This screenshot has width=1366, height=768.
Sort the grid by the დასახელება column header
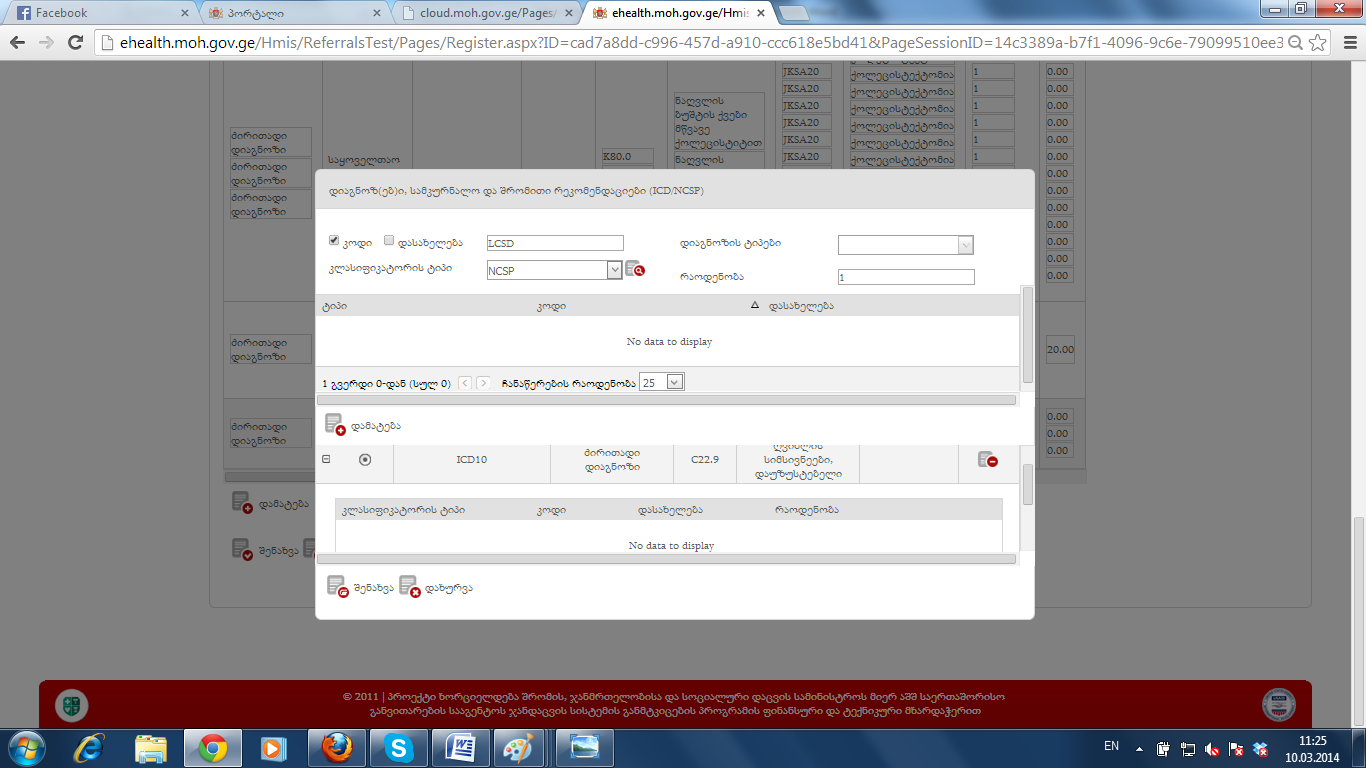800,306
